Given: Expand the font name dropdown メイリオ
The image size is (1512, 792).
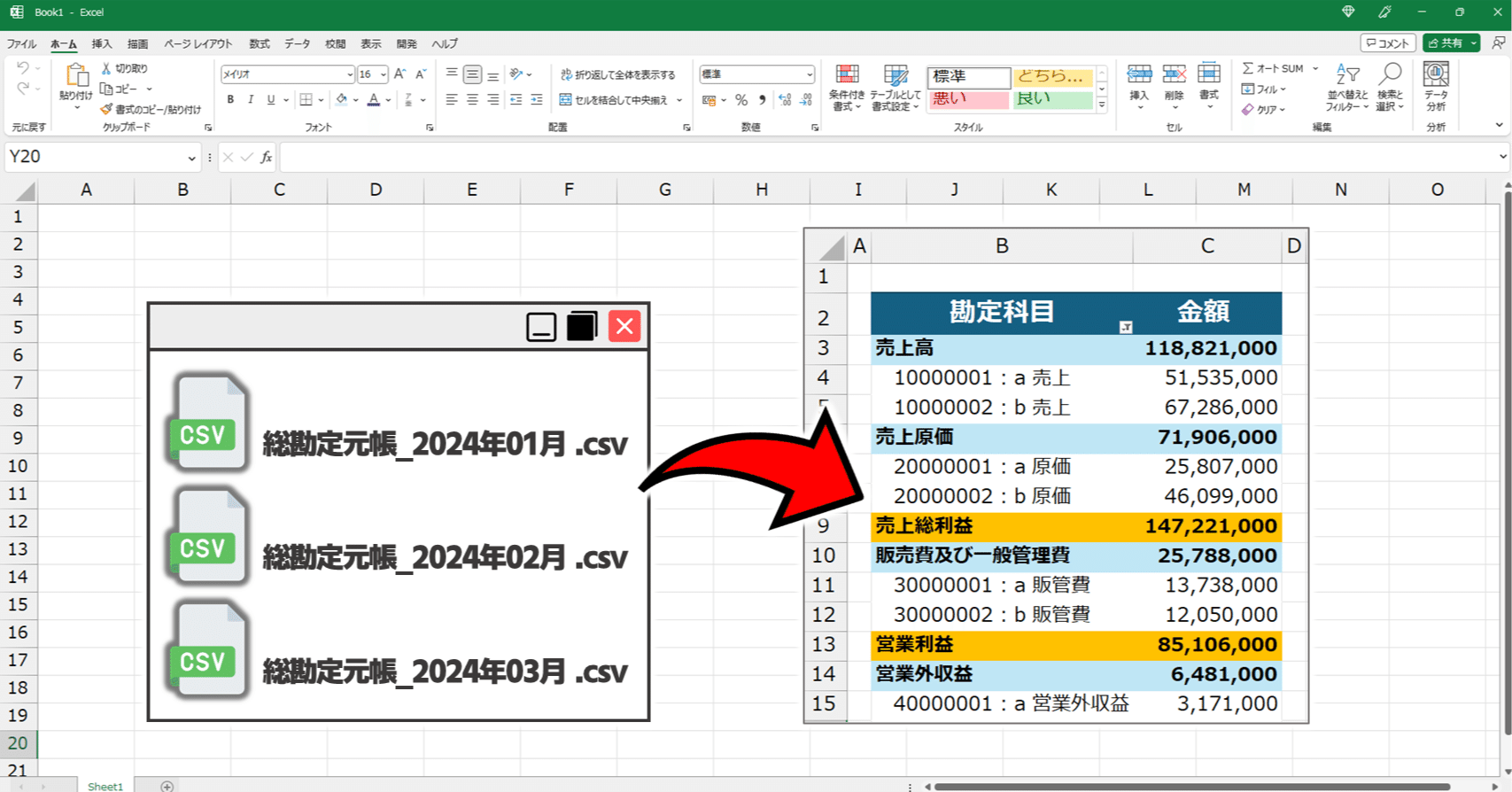Looking at the screenshot, I should tap(349, 74).
